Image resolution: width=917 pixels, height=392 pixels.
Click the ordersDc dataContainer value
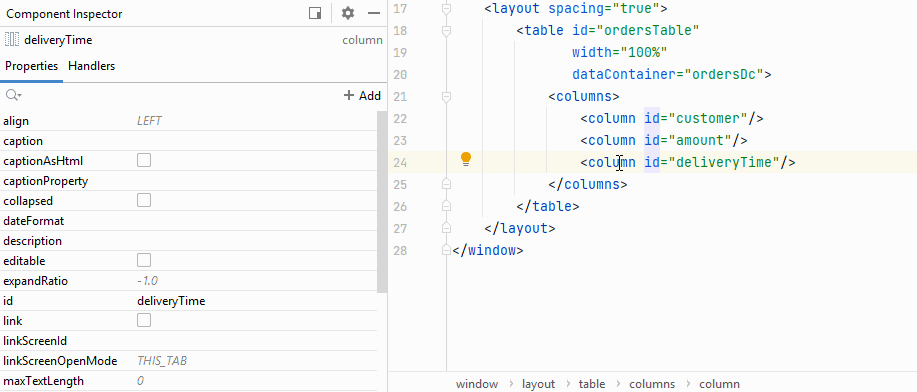pyautogui.click(x=724, y=74)
